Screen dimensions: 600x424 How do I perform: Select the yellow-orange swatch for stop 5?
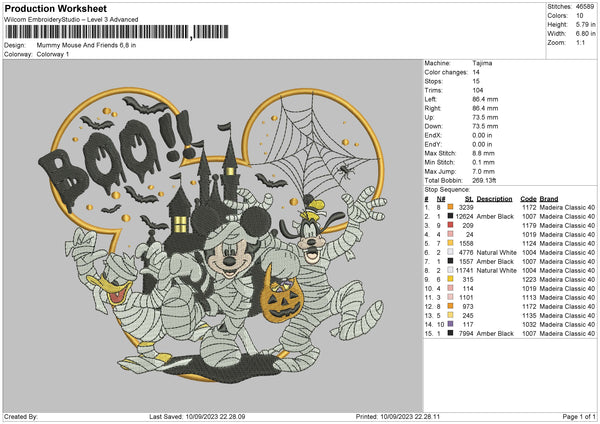pos(450,243)
